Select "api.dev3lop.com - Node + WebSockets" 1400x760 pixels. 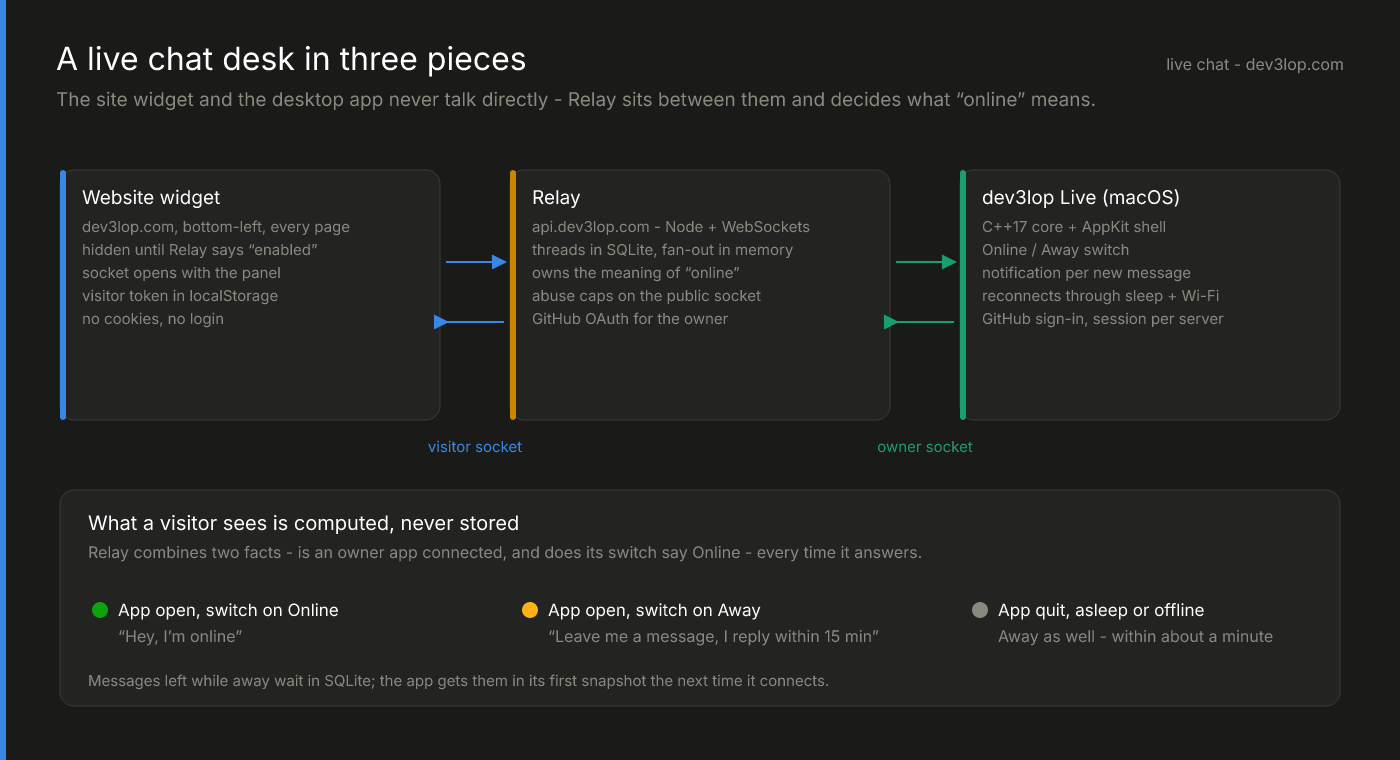[x=671, y=227]
